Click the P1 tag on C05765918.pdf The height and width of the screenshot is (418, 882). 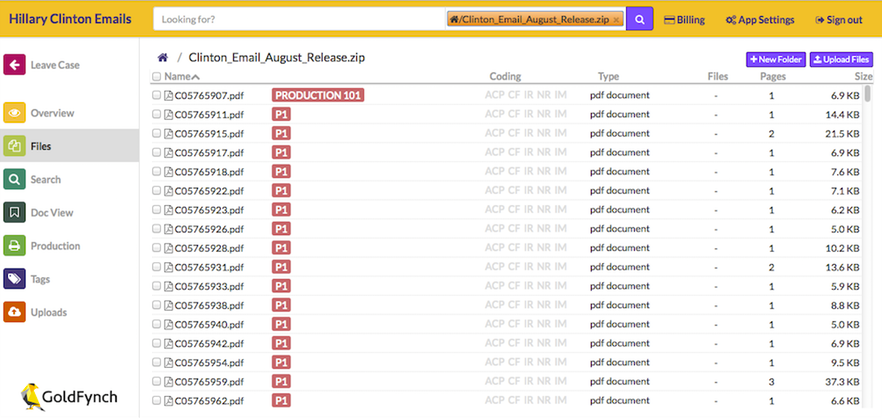pos(281,172)
